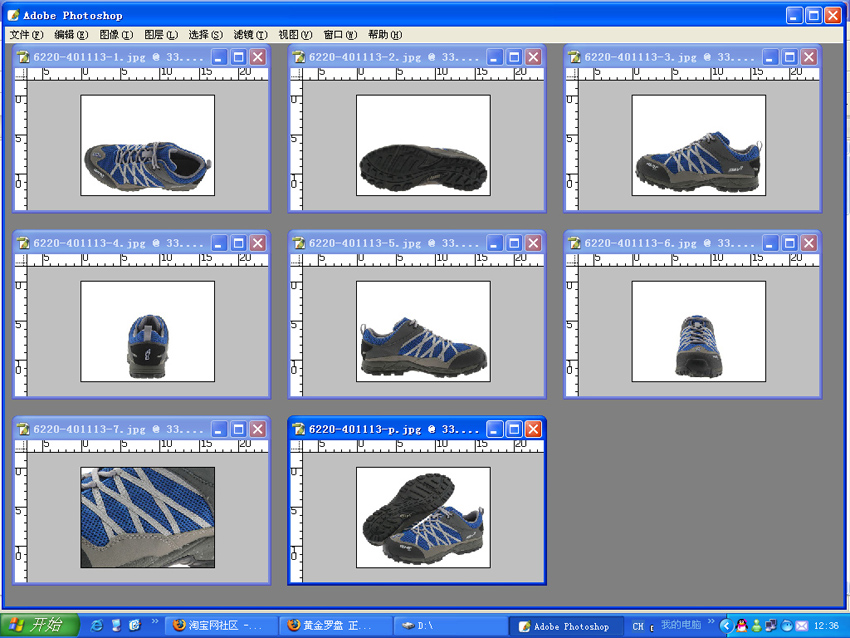This screenshot has height=638, width=850.
Task: Click document icon of 6220-401113-7.jpg window
Action: click(23, 429)
